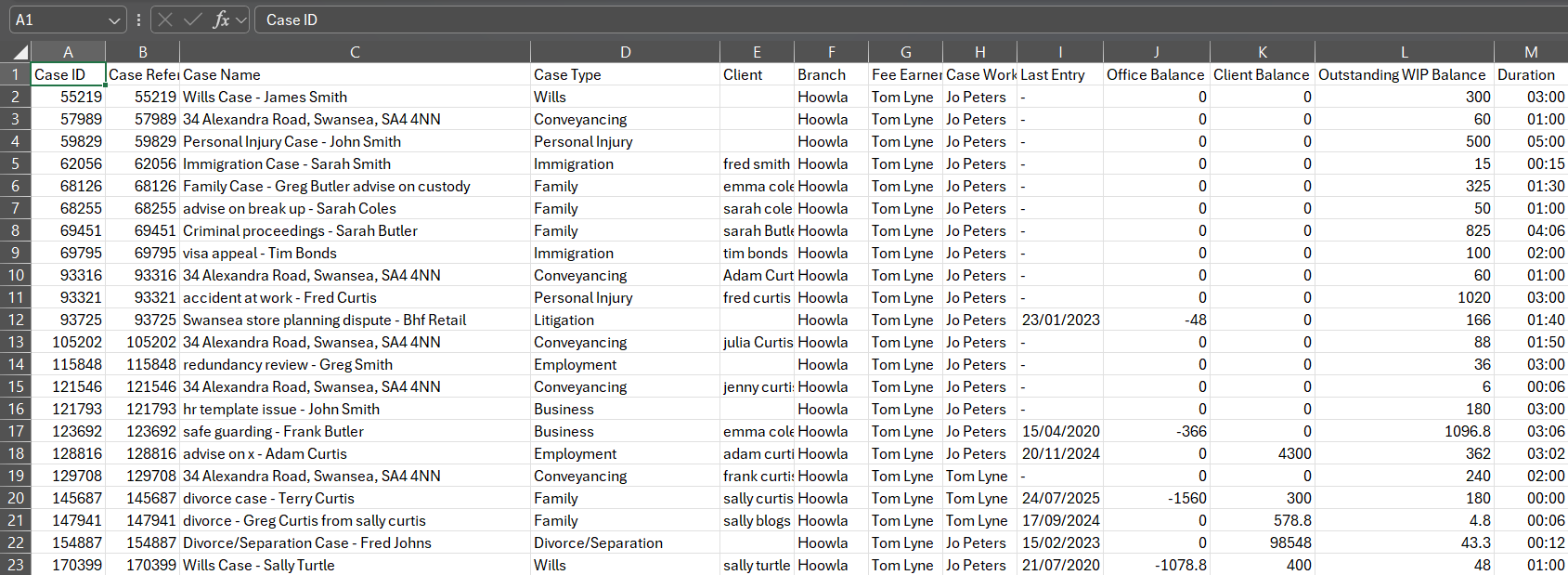Click Last Entry date 15/04/2020

pos(1059,431)
